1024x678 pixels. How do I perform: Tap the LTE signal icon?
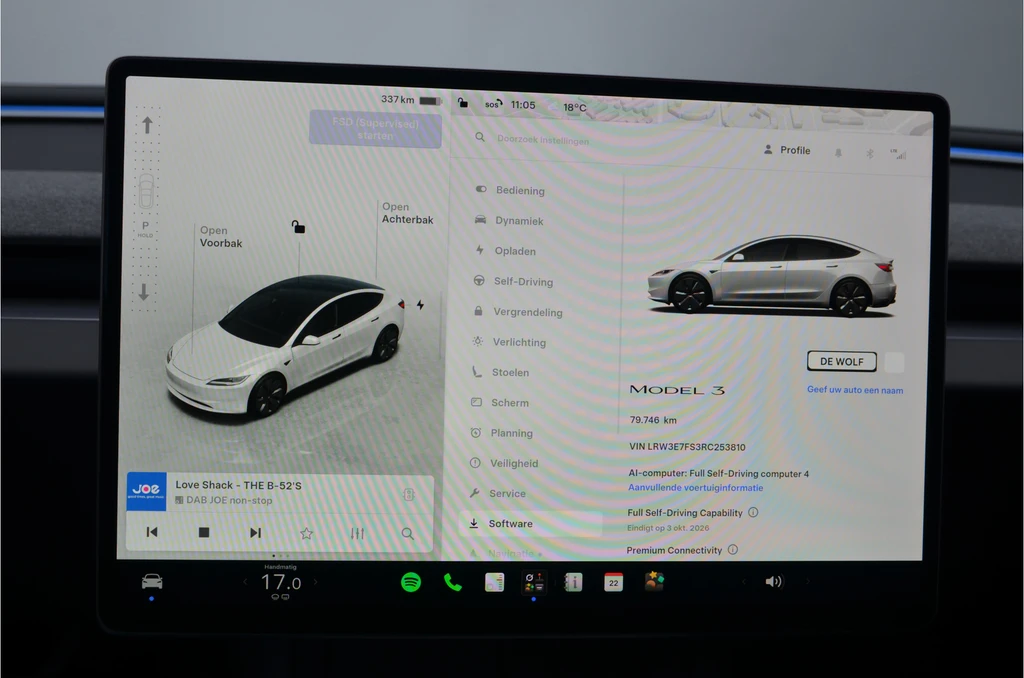[899, 154]
